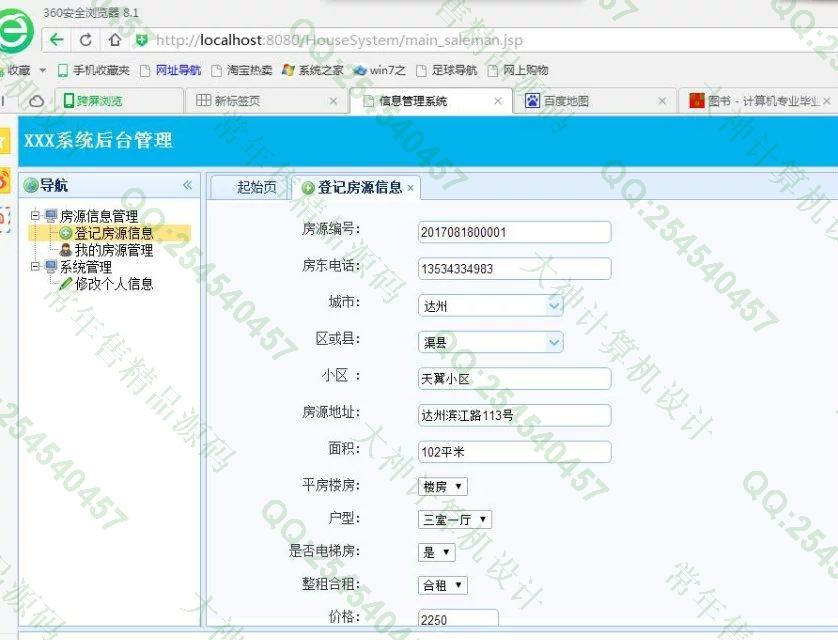Switch to 起始页 content tab
The width and height of the screenshot is (838, 640).
(x=251, y=187)
